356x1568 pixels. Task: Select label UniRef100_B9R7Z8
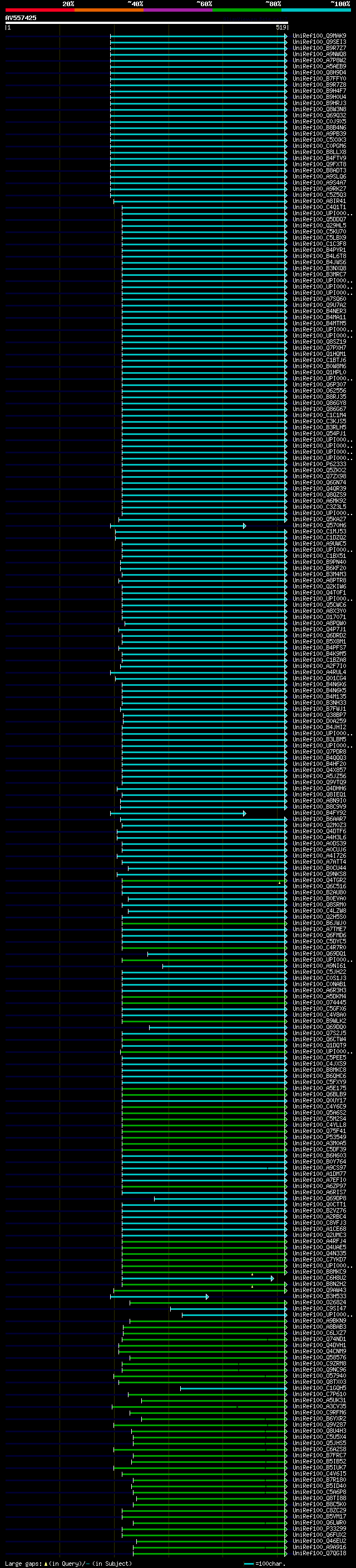coord(319,85)
